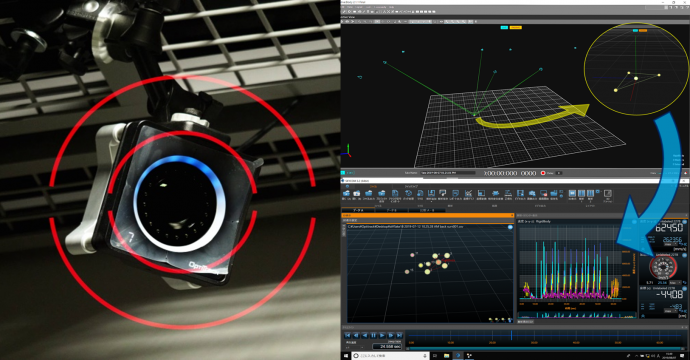690x360 pixels.
Task: Click the graph chart icon in the ribbon
Action: coord(469,193)
